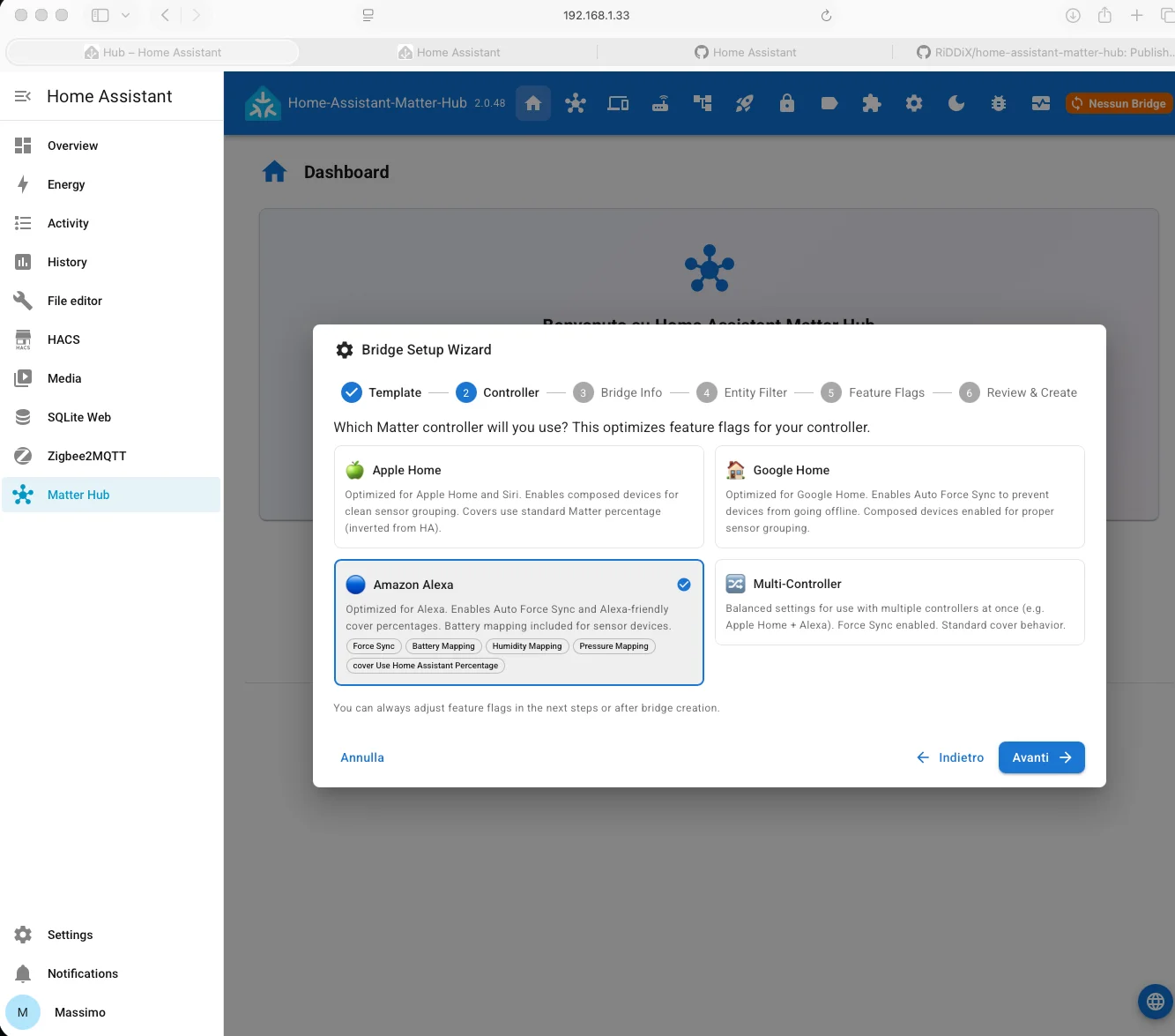Open Media in the sidebar
The image size is (1175, 1036).
111,378
